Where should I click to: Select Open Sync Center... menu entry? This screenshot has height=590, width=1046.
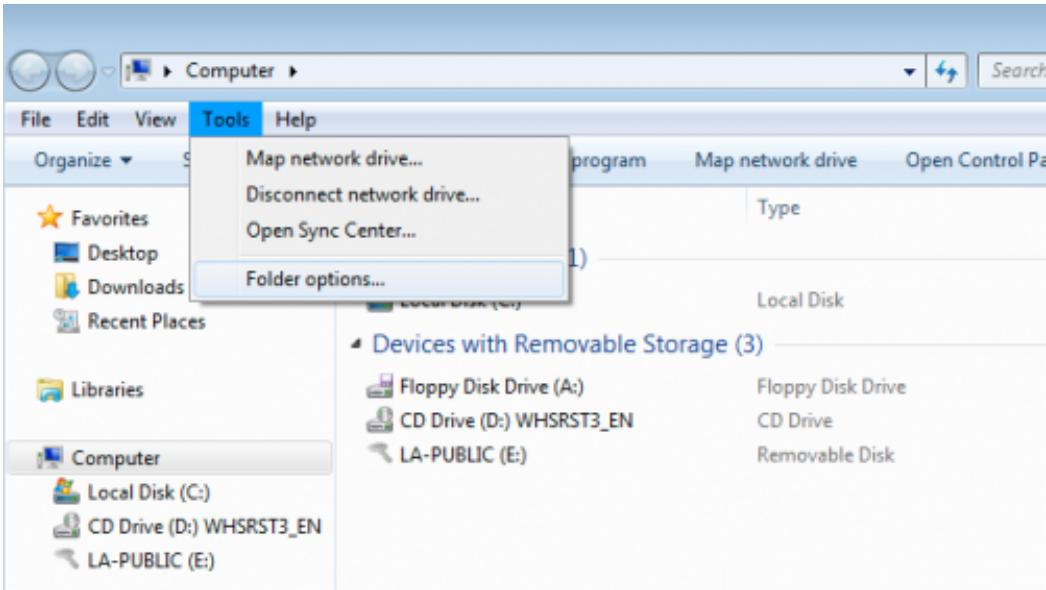click(380, 230)
